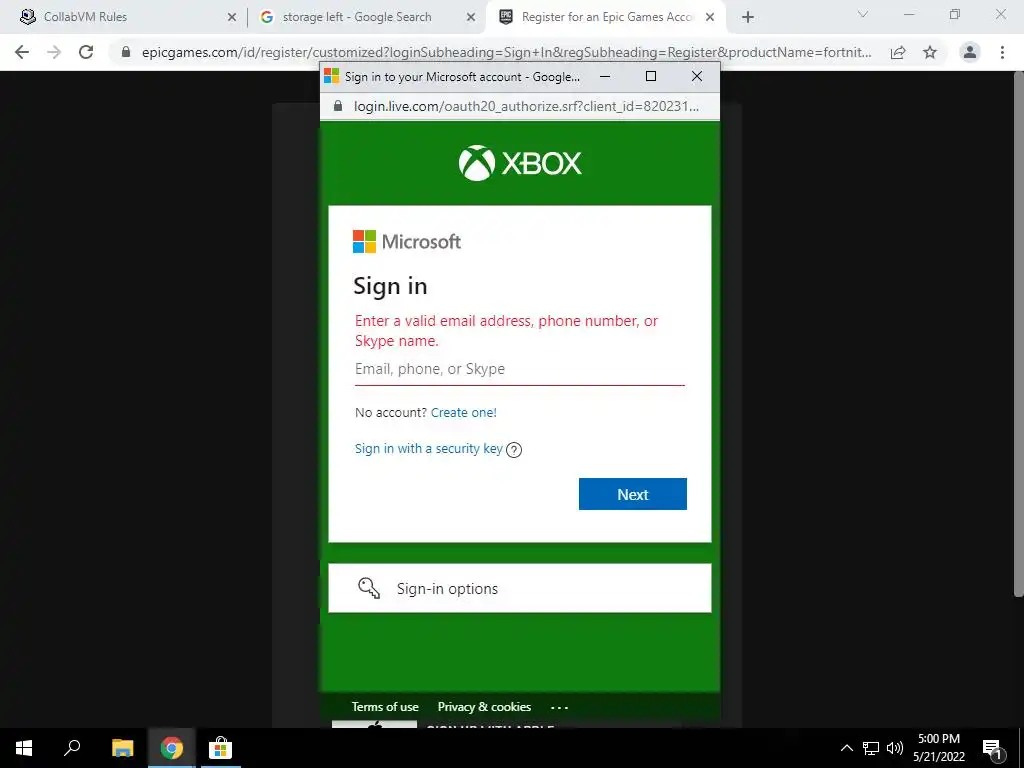Screen dimensions: 1024x768
Task: Reload the Epic Games page
Action: coord(86,52)
